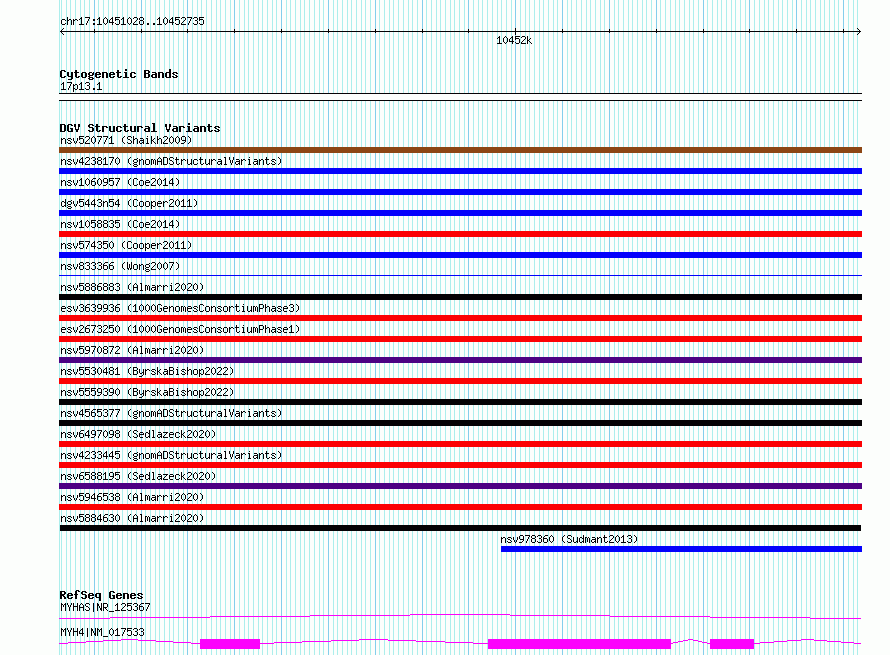The width and height of the screenshot is (890, 655).
Task: Click the red bar under nsv4233445
Action: pyautogui.click(x=460, y=465)
